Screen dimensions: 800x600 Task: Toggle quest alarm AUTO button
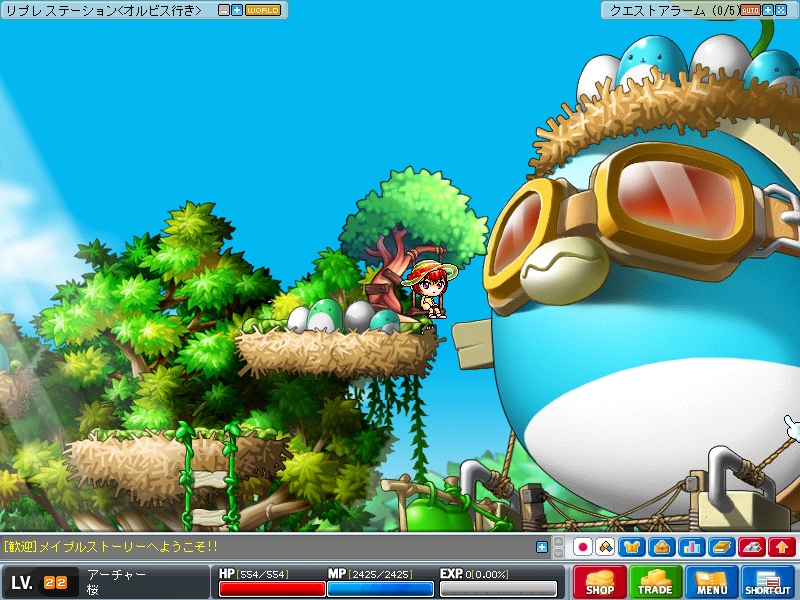coord(751,10)
